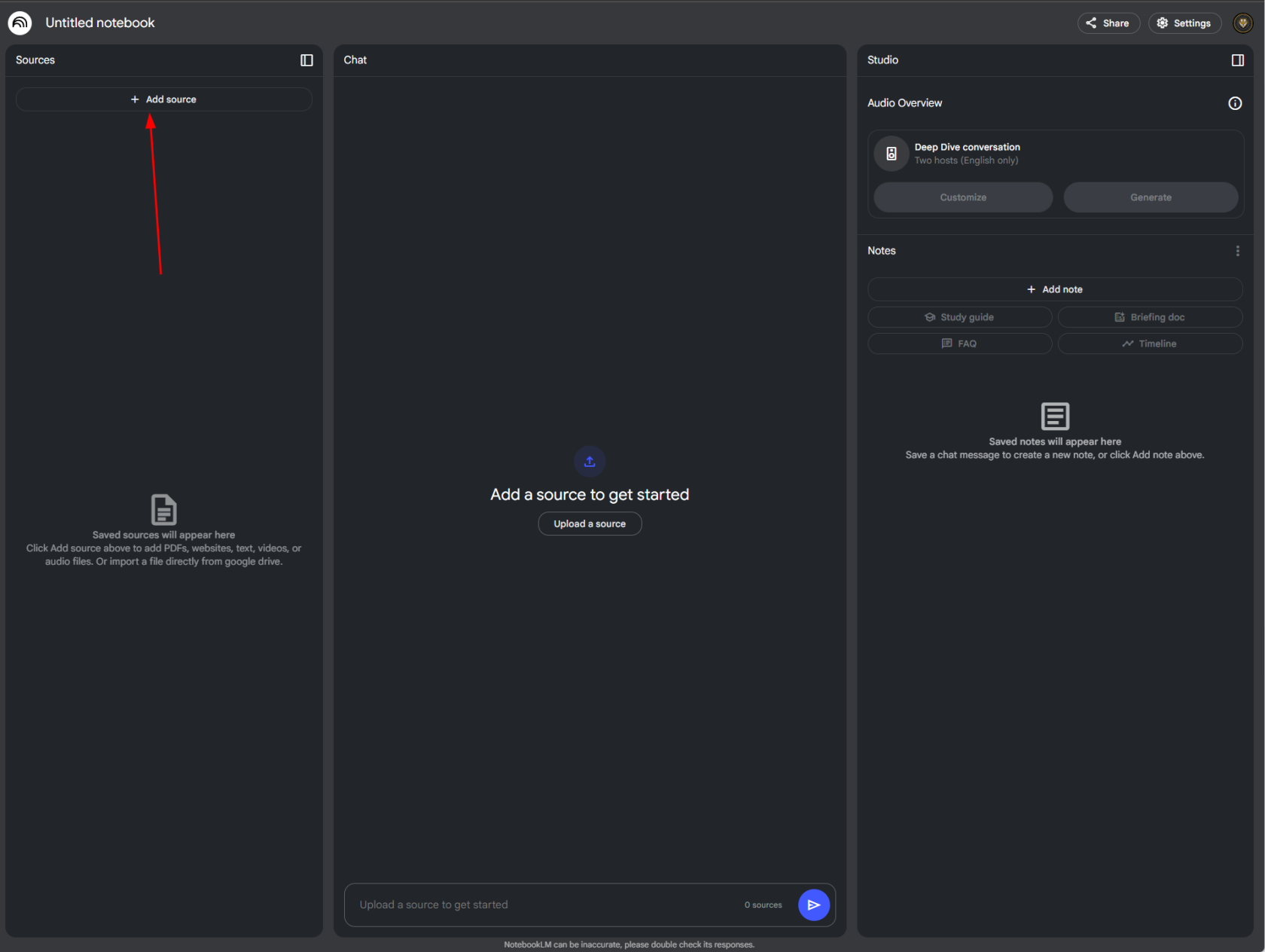Image resolution: width=1265 pixels, height=952 pixels.
Task: Click the 'Saved notes will appear here' text
Action: (1055, 441)
